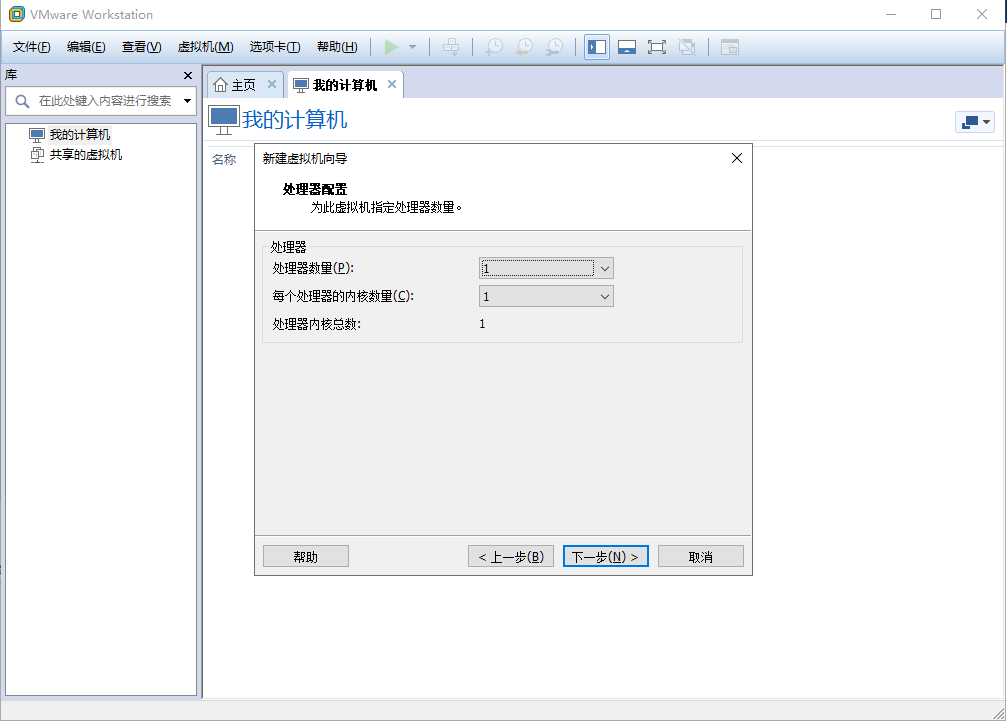
Task: Open the library search filter dropdown arrow
Action: point(187,101)
